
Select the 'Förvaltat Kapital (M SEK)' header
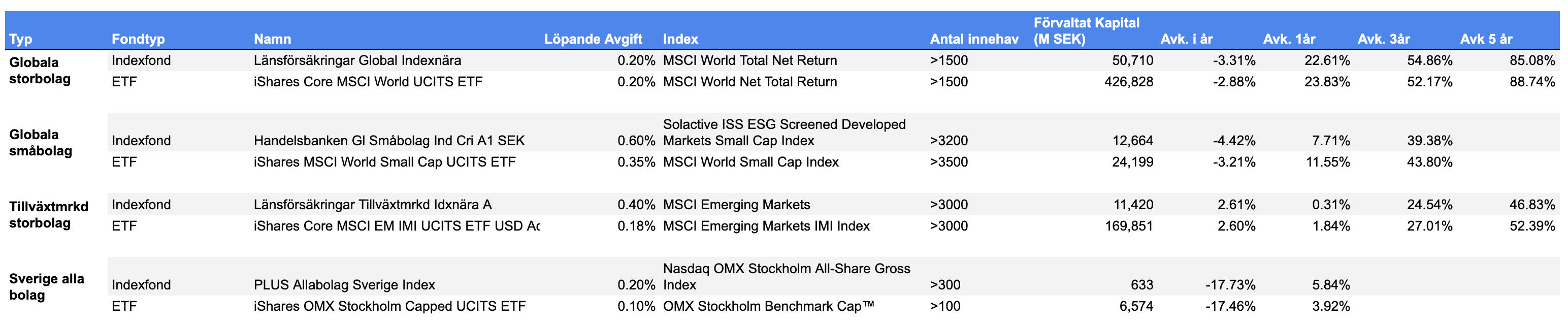tap(1086, 31)
